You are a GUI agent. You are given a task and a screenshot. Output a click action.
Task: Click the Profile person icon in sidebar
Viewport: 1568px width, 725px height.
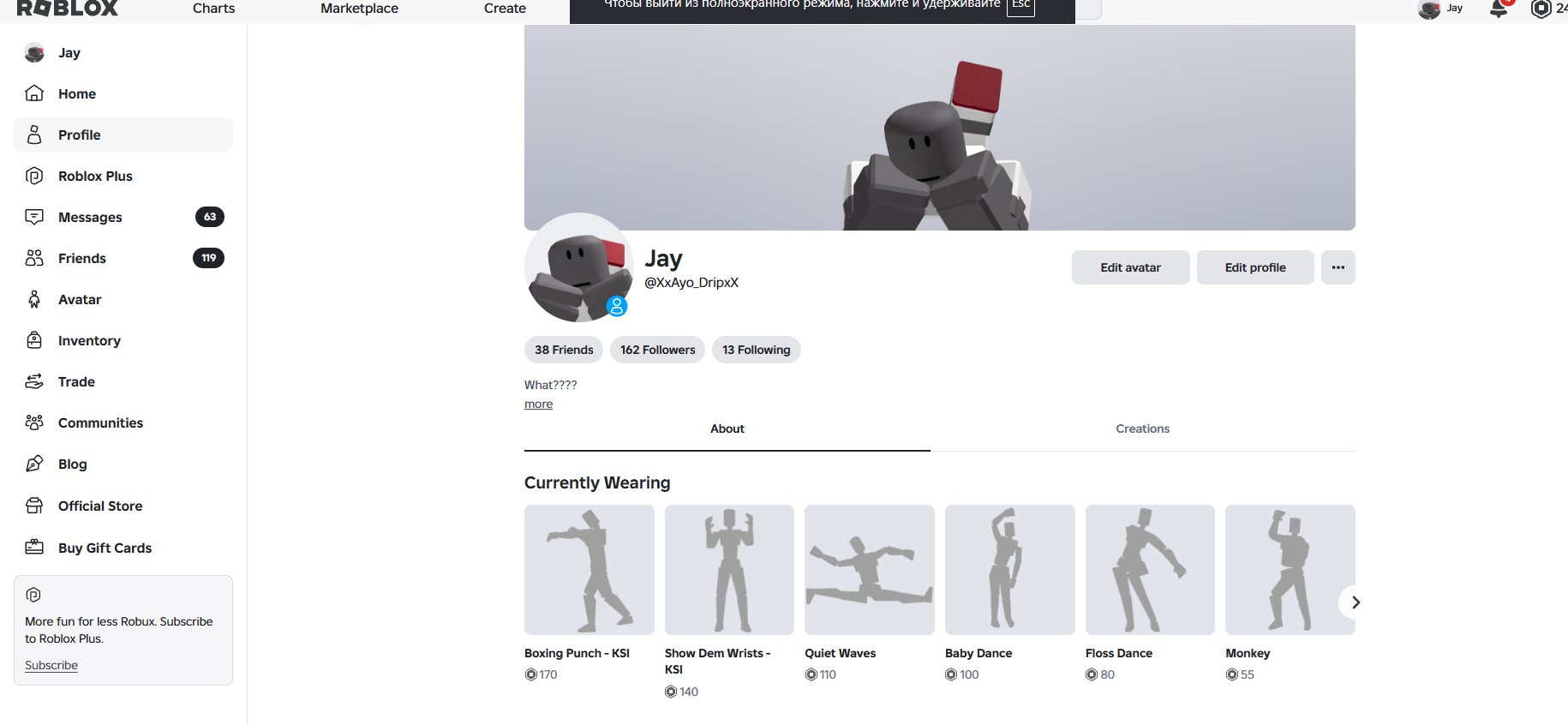coord(34,135)
